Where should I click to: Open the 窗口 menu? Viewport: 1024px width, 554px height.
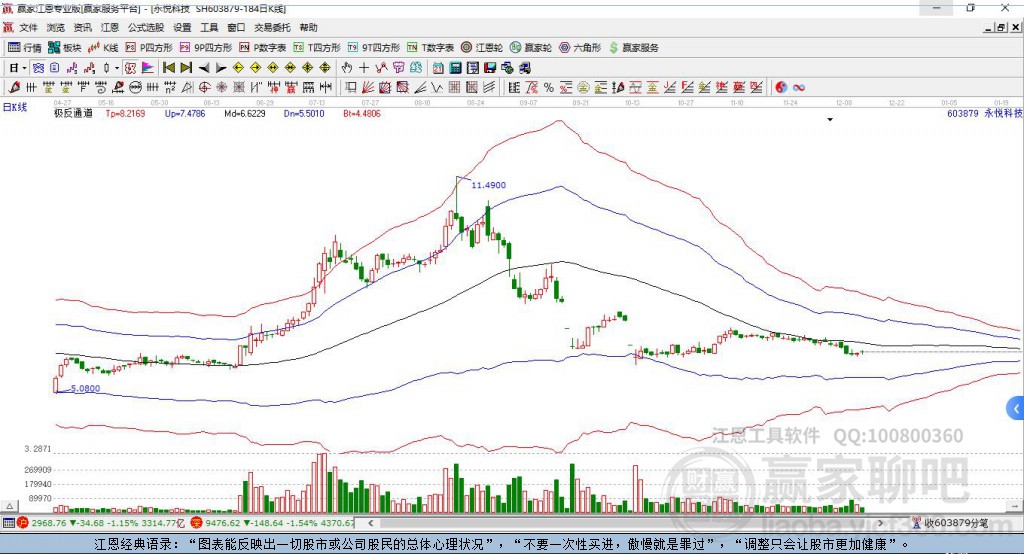236,27
